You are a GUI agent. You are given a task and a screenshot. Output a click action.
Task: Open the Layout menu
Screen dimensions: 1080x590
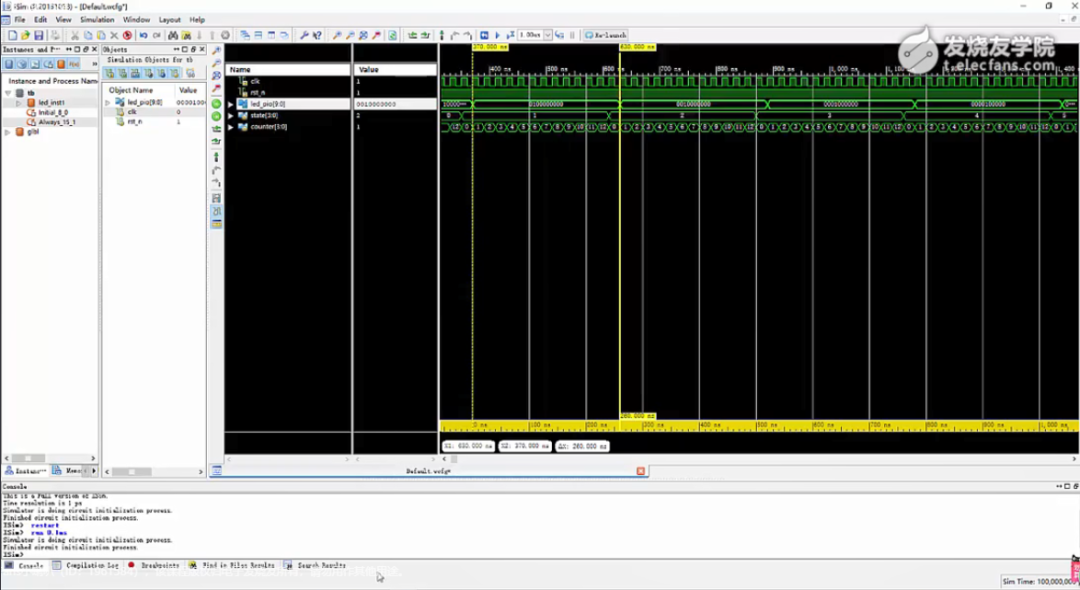coord(169,20)
